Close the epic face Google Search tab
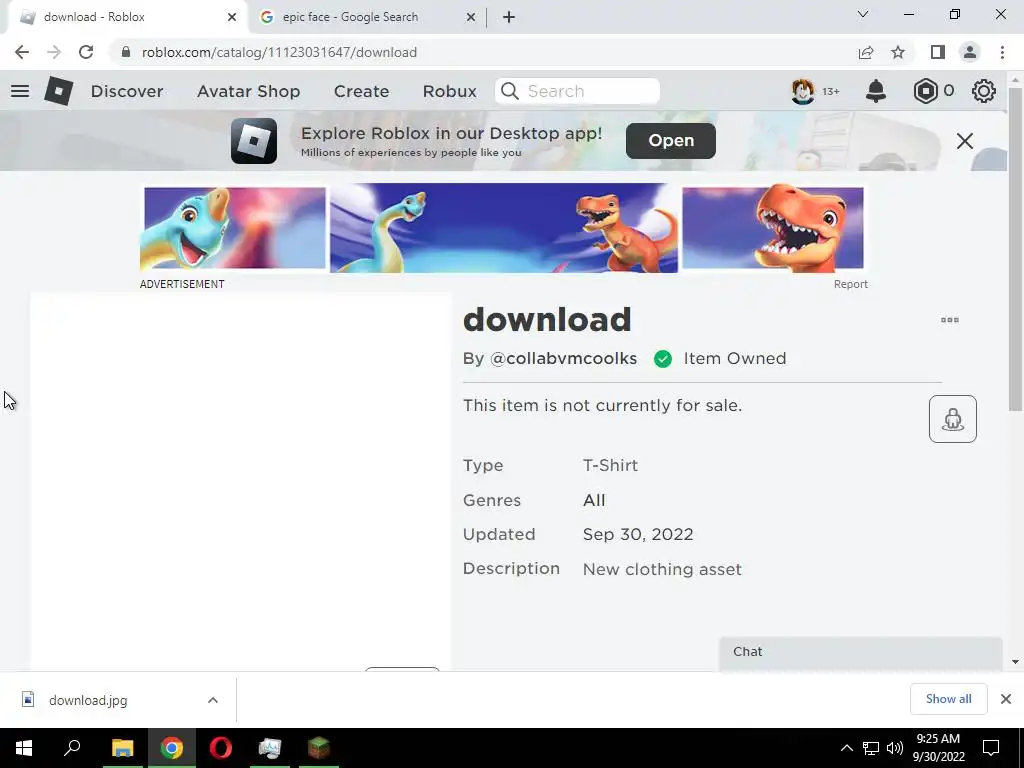 click(x=470, y=18)
